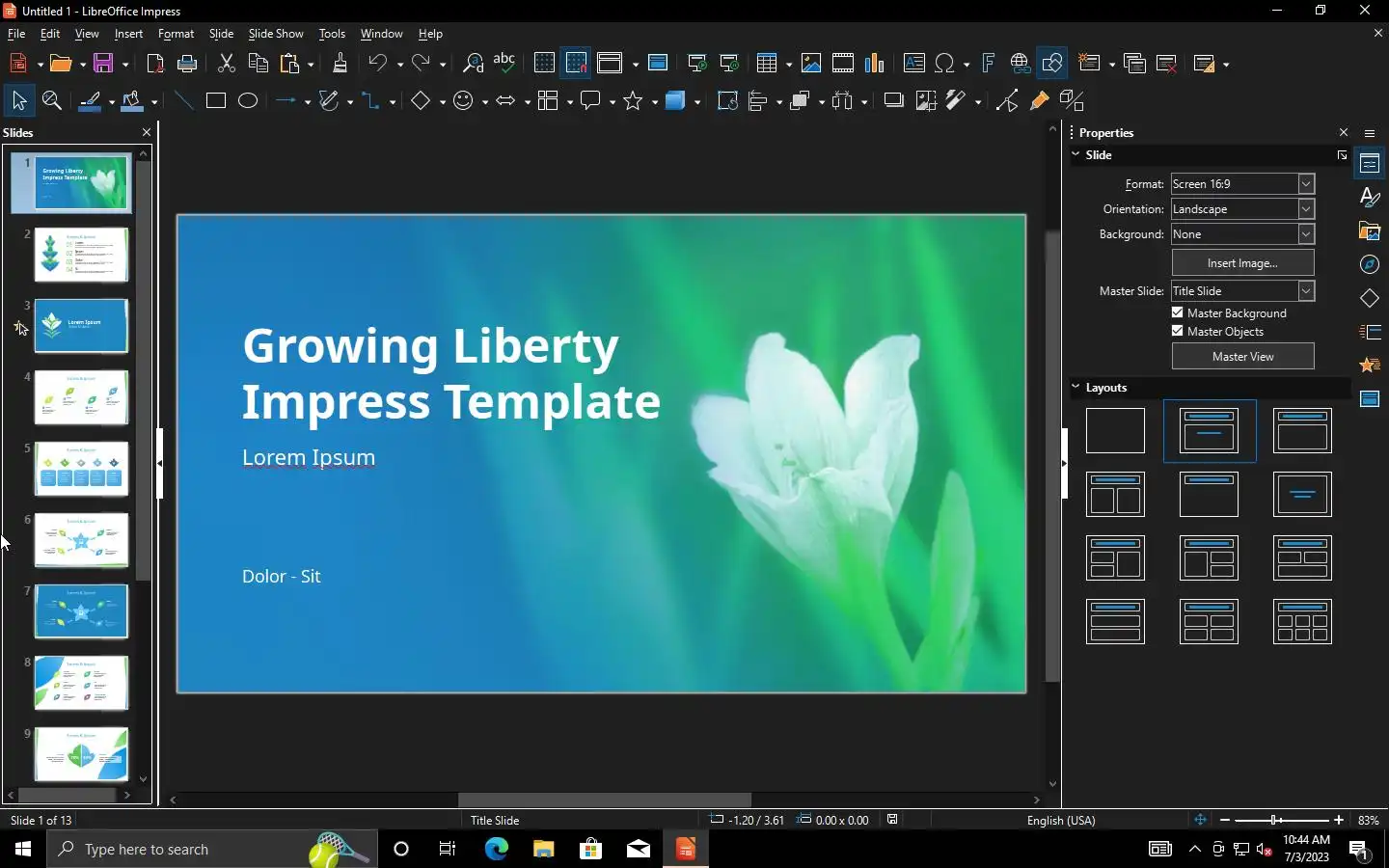This screenshot has height=868, width=1389.
Task: Click the Windows search box on taskbar
Action: 212,849
